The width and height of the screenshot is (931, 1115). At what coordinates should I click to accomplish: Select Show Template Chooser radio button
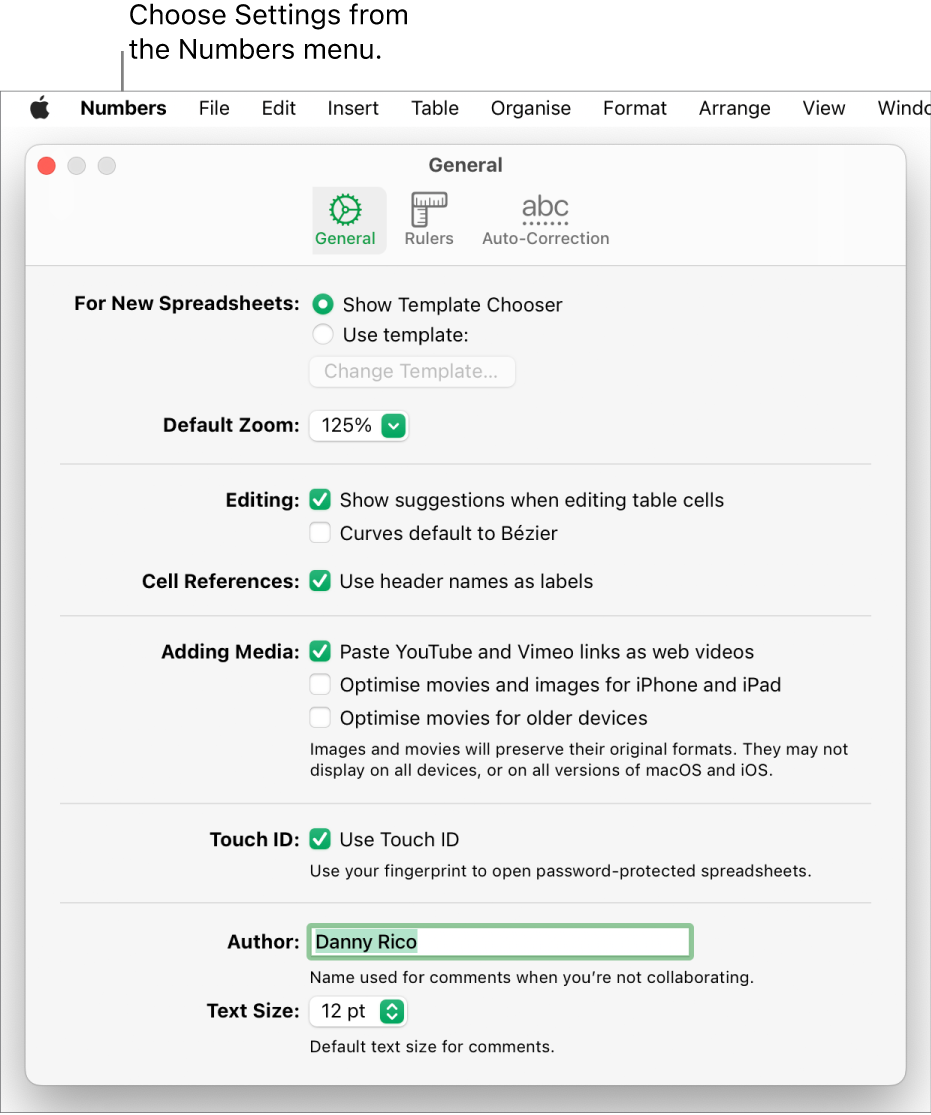coord(323,305)
